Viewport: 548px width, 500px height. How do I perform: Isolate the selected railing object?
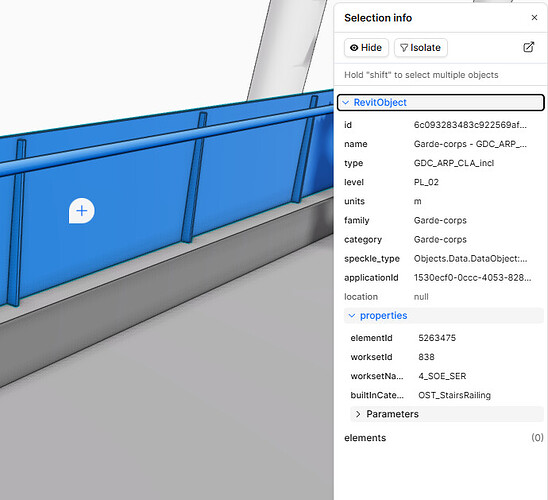tap(420, 48)
